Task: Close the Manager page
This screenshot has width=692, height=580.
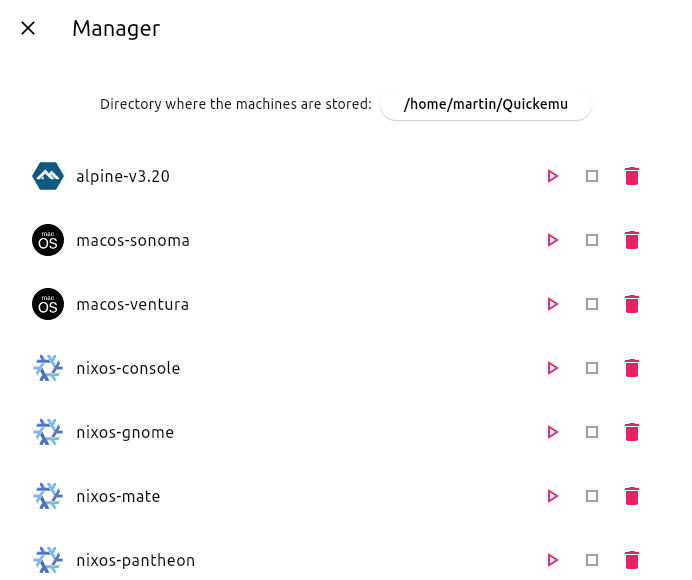Action: point(28,28)
